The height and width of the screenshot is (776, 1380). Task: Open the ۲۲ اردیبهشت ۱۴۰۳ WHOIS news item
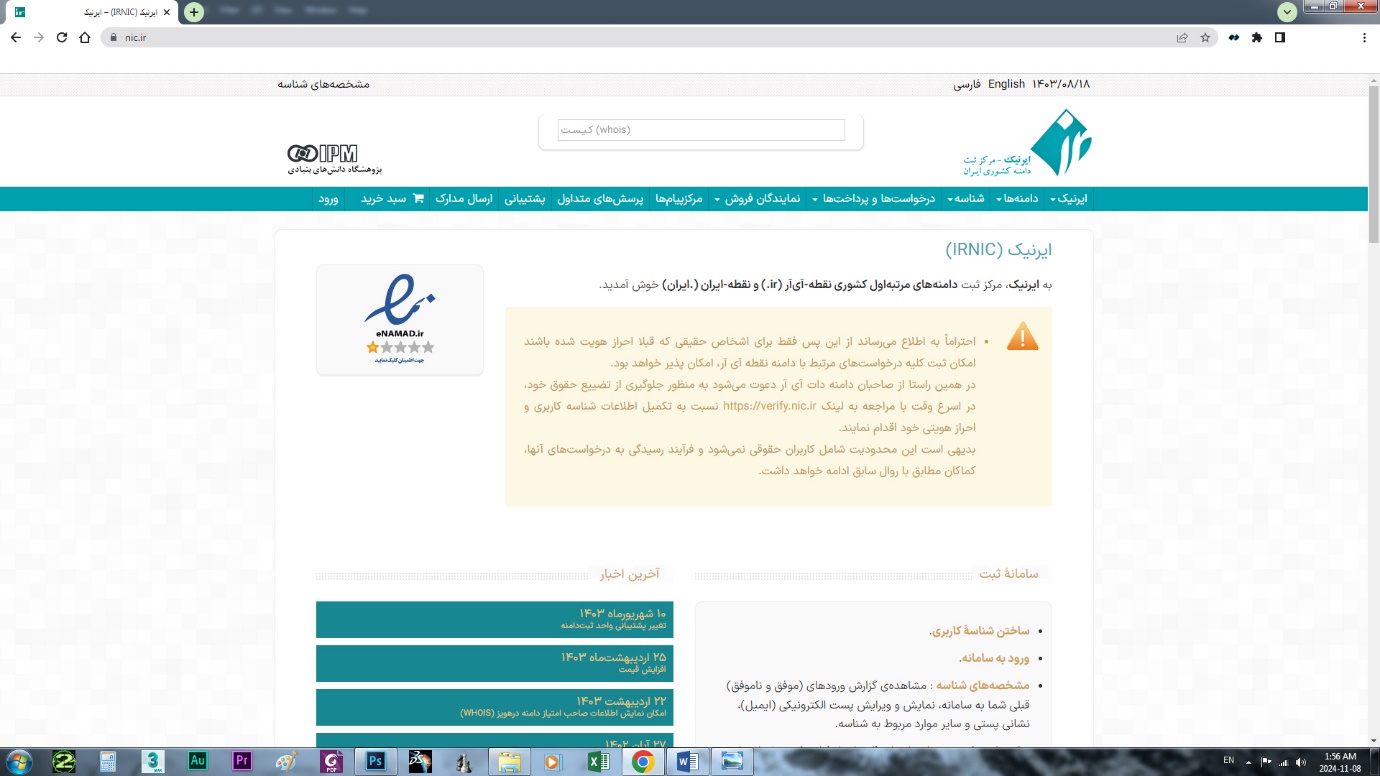(x=495, y=707)
